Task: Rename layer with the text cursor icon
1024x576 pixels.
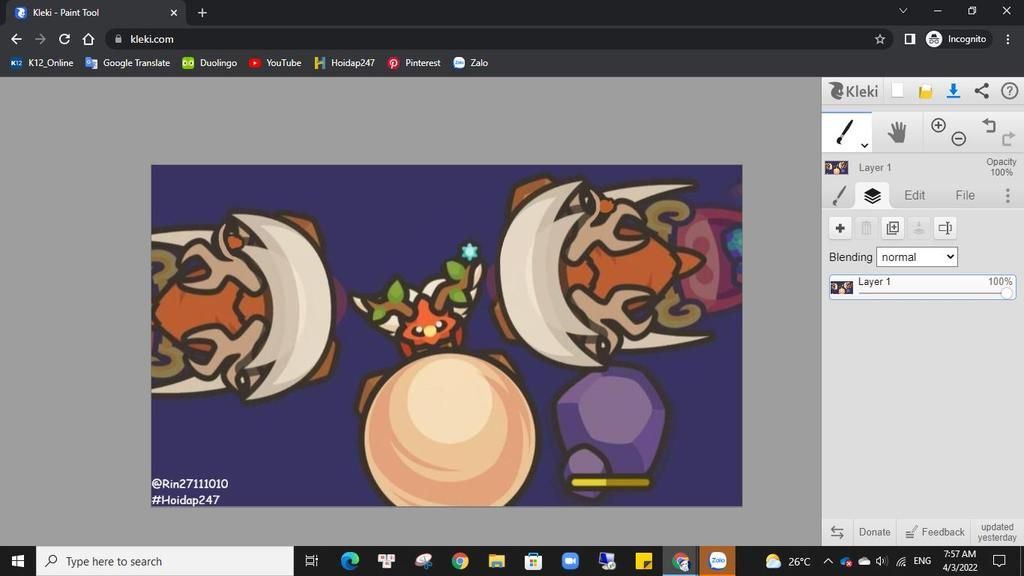Action: (945, 228)
